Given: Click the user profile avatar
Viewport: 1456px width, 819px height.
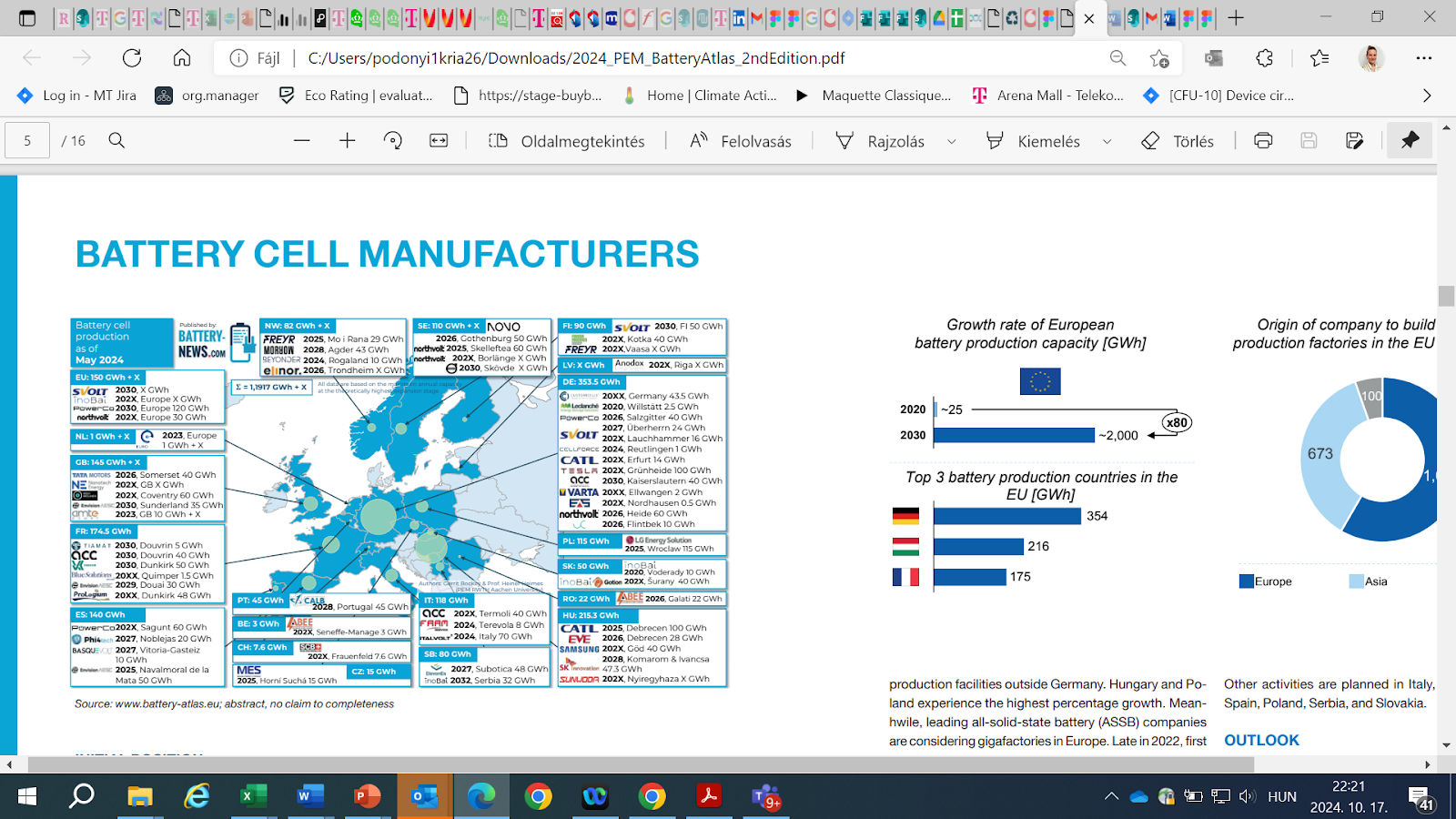Looking at the screenshot, I should [x=1371, y=58].
